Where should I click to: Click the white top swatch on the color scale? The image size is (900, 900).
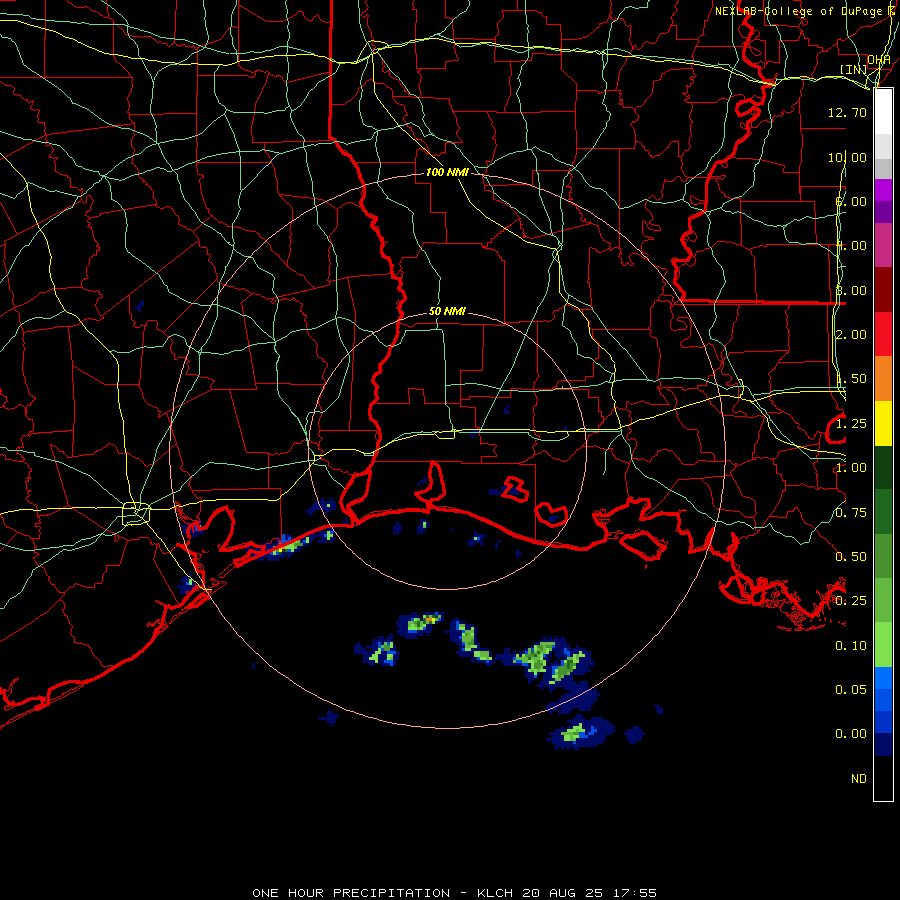tap(883, 112)
